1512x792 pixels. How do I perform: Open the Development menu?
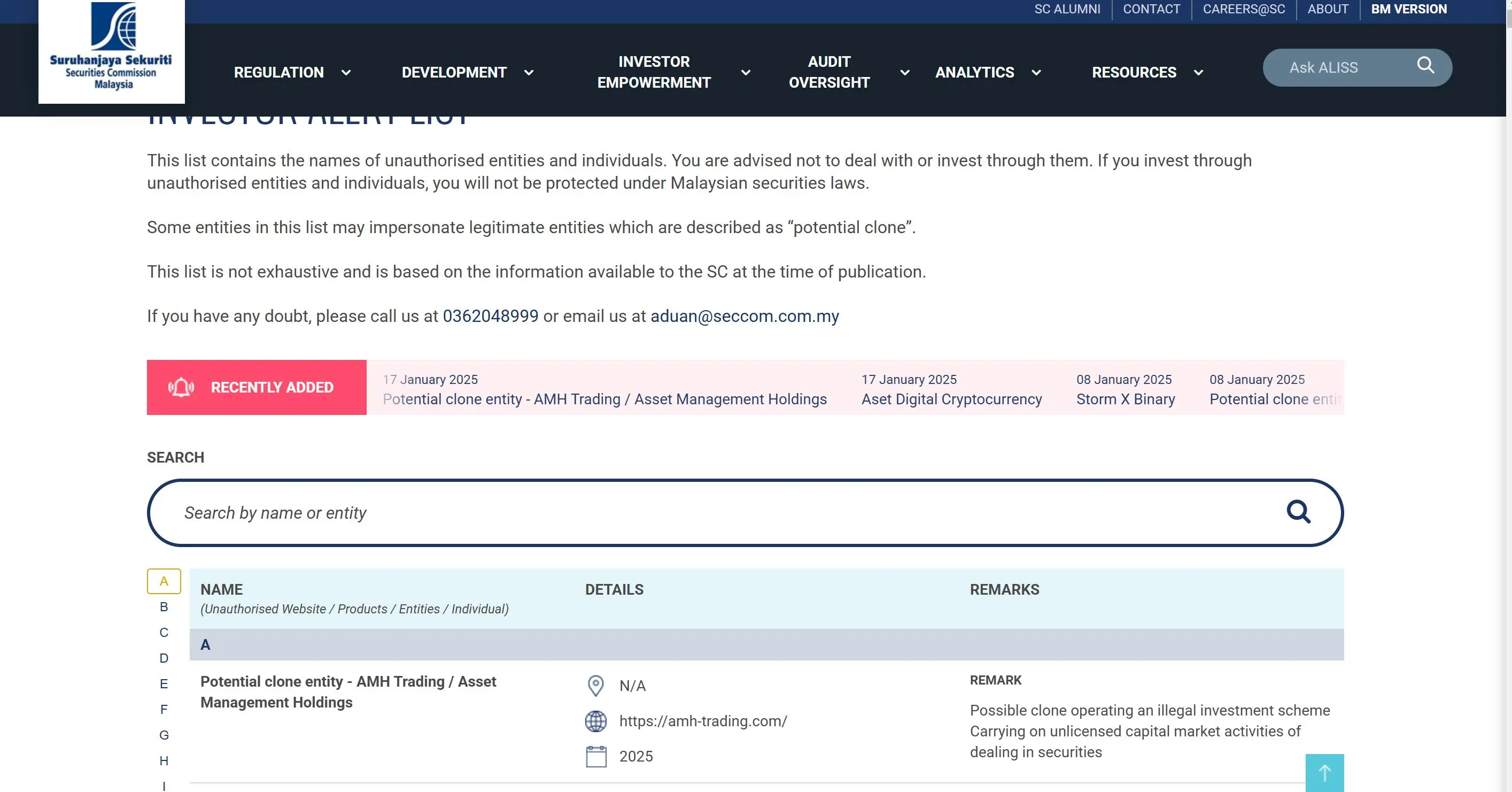(x=454, y=72)
